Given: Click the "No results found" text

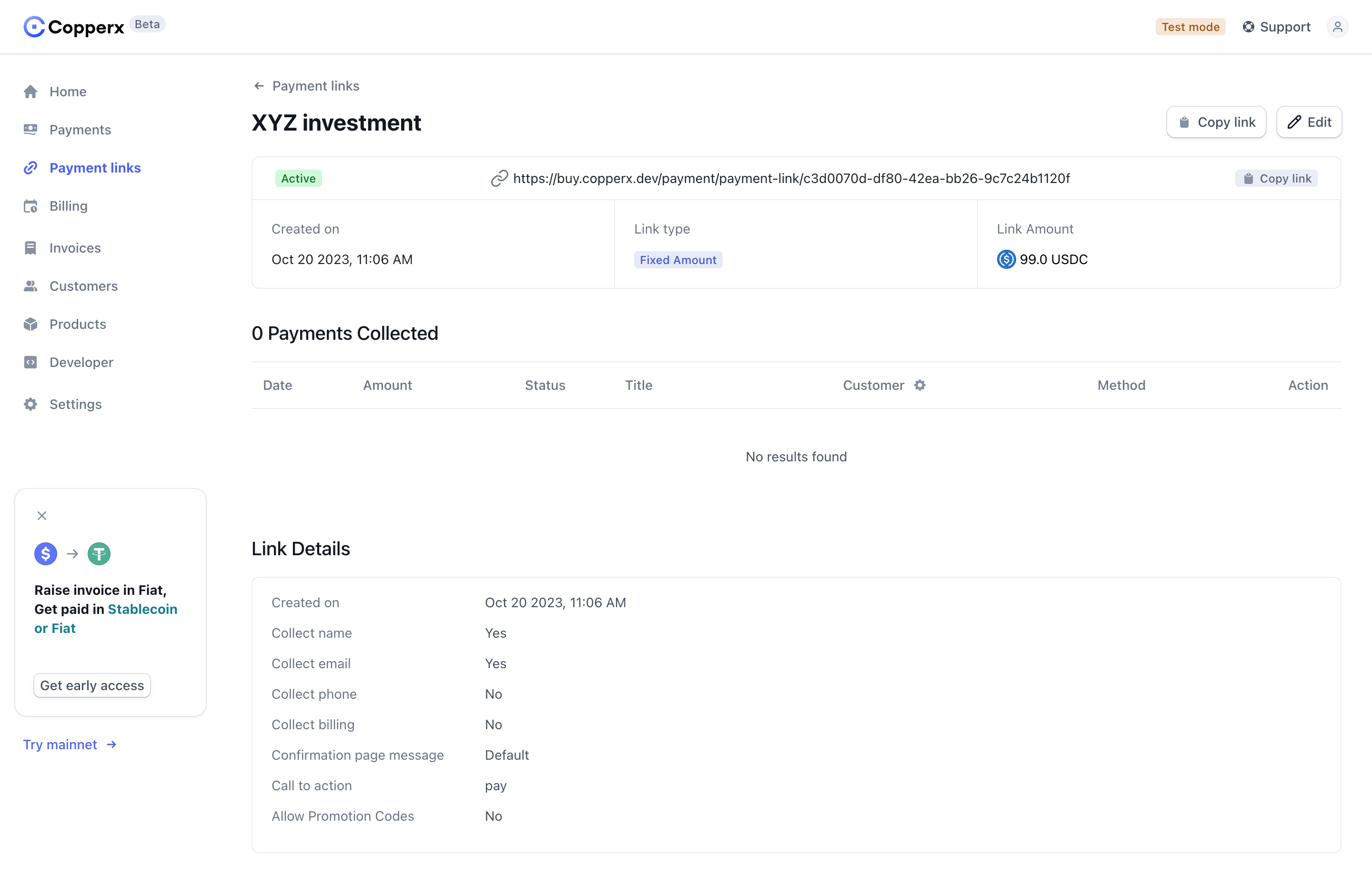Looking at the screenshot, I should [x=797, y=457].
